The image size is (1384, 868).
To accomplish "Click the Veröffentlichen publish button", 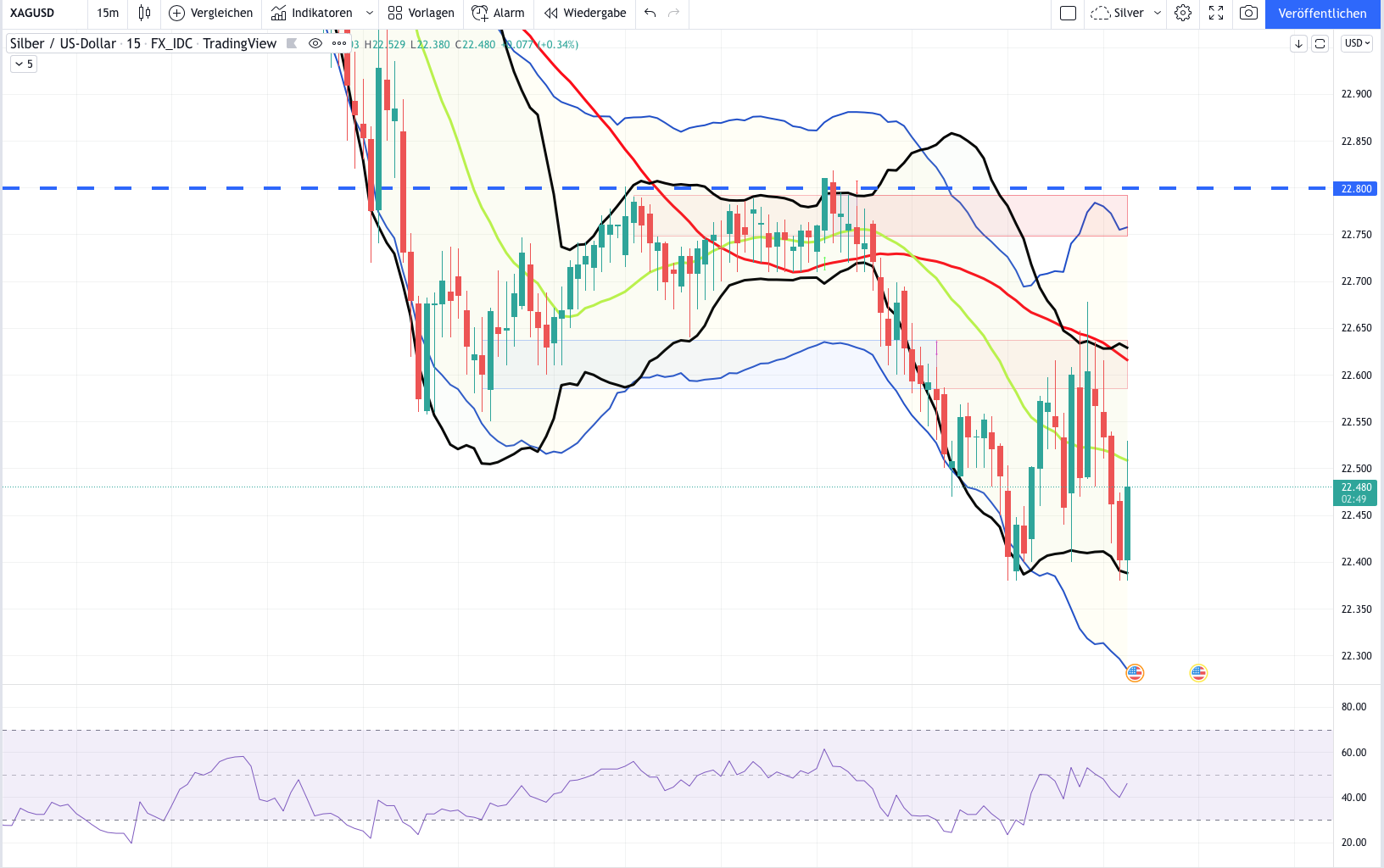I will (1322, 14).
